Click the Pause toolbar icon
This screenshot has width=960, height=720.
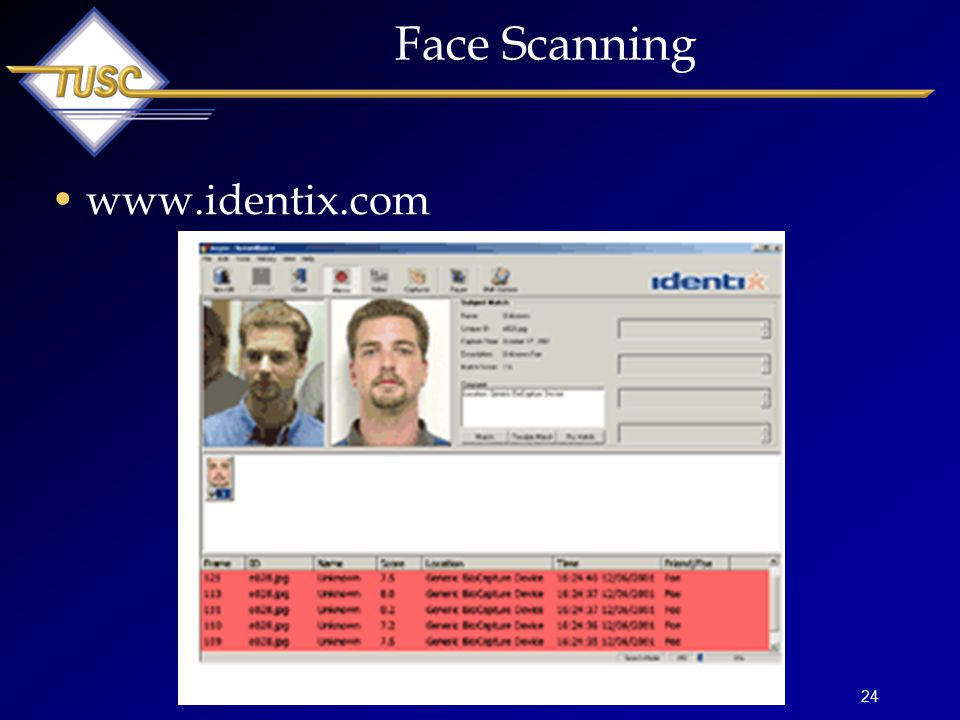(458, 280)
